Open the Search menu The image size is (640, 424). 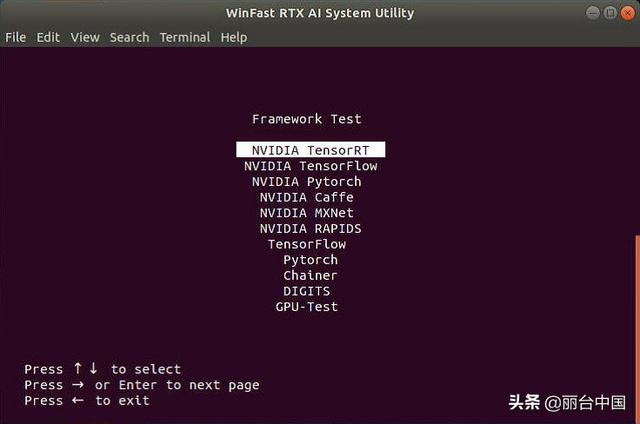coord(129,38)
